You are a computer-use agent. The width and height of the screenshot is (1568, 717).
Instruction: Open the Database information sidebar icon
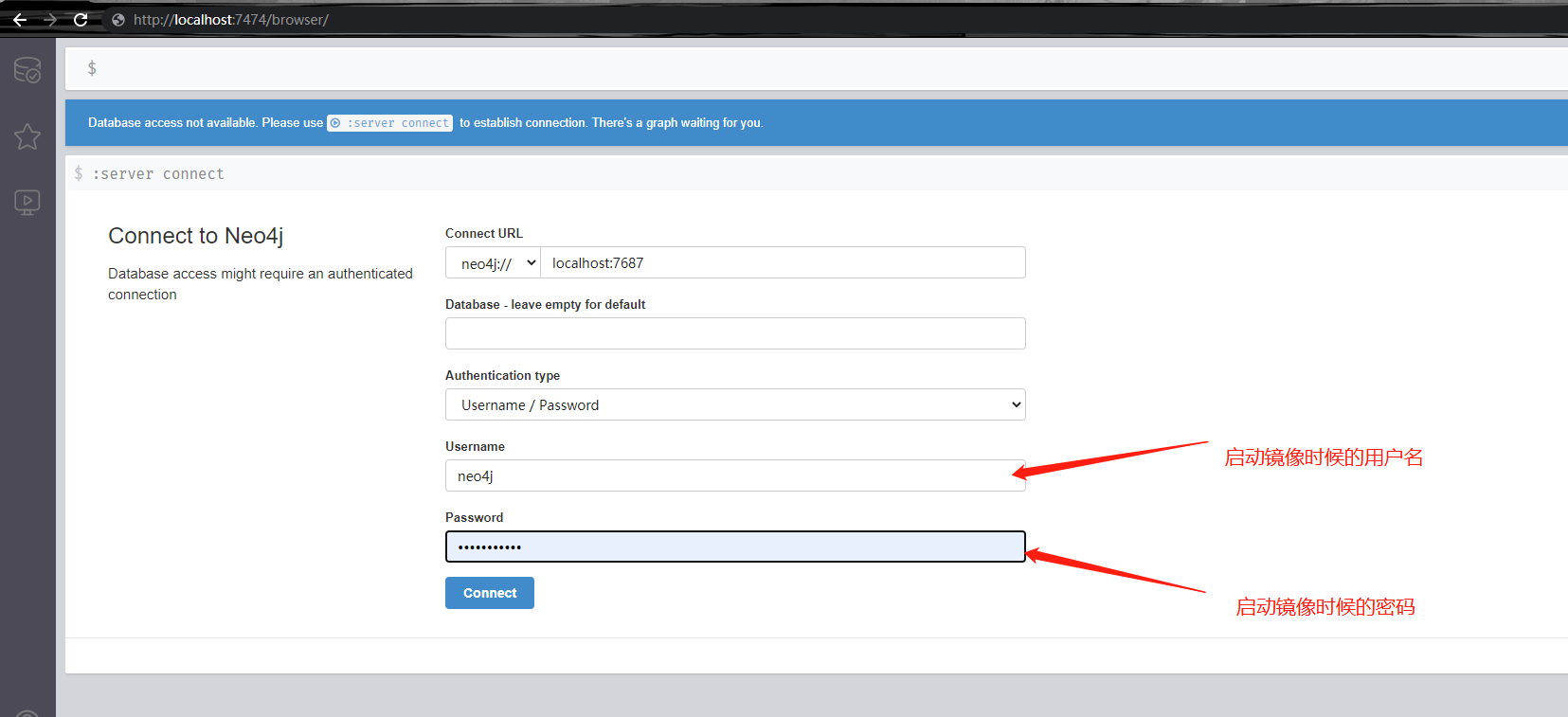27,70
